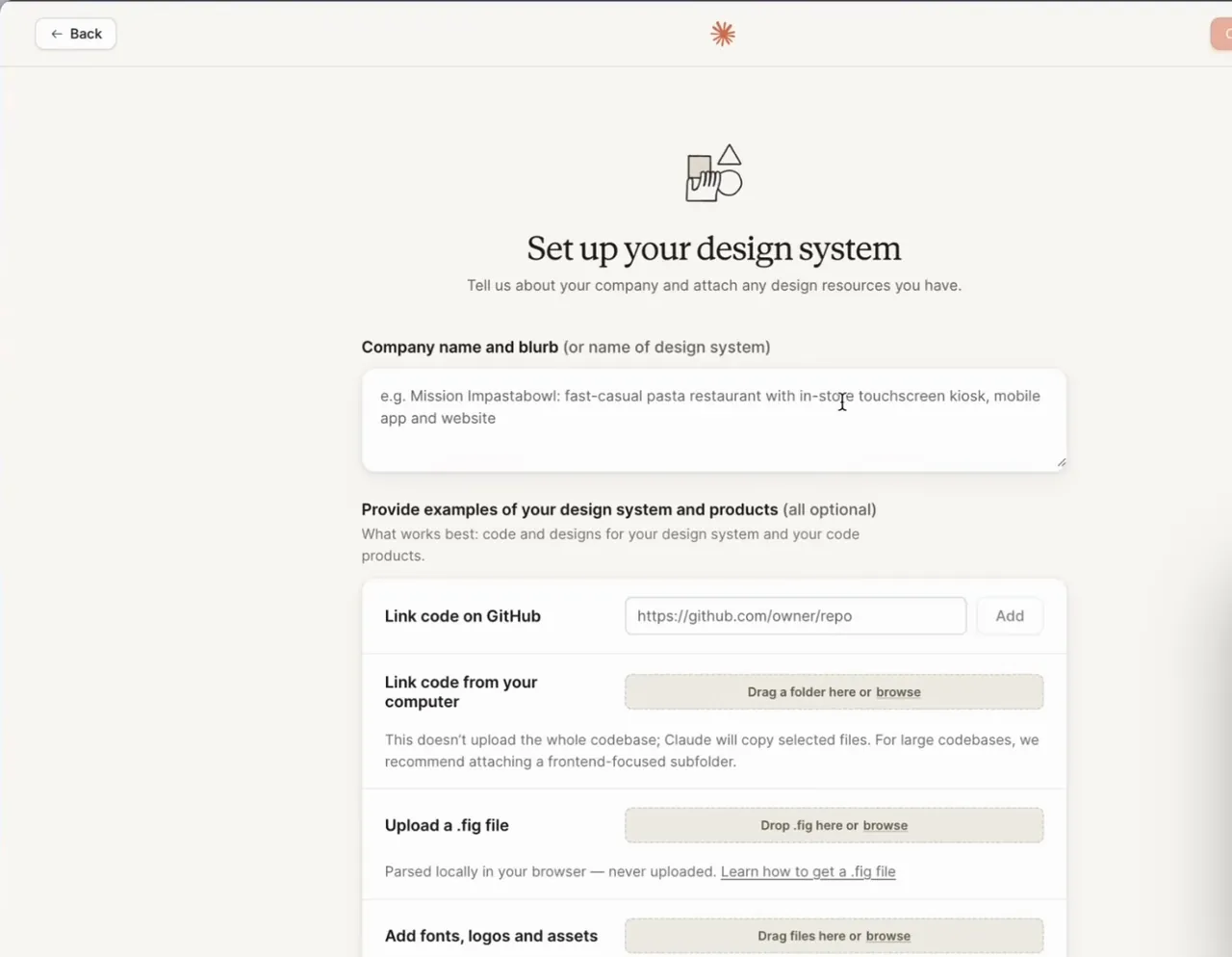Viewport: 1232px width, 957px height.
Task: Click the 'Company name and blurb' label
Action: (460, 347)
